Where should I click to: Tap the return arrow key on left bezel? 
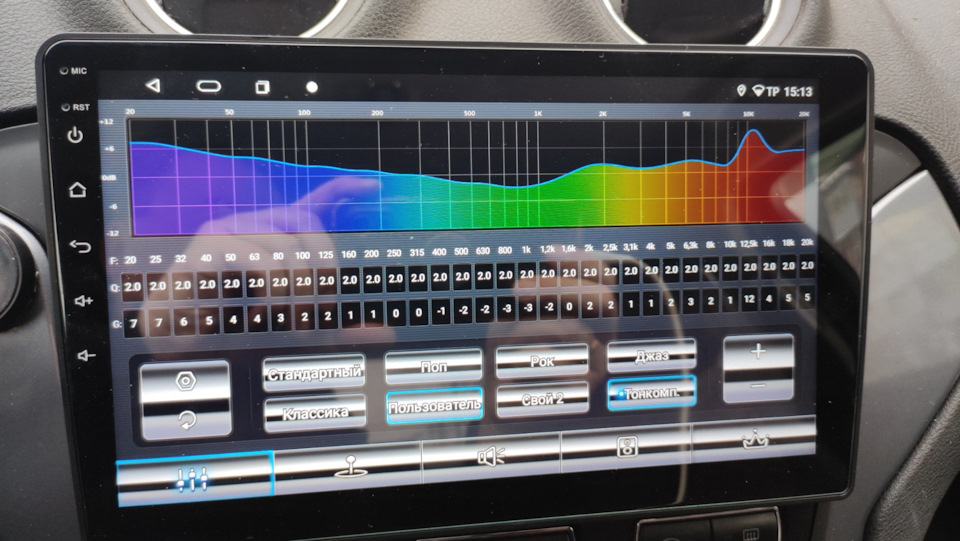[80, 246]
